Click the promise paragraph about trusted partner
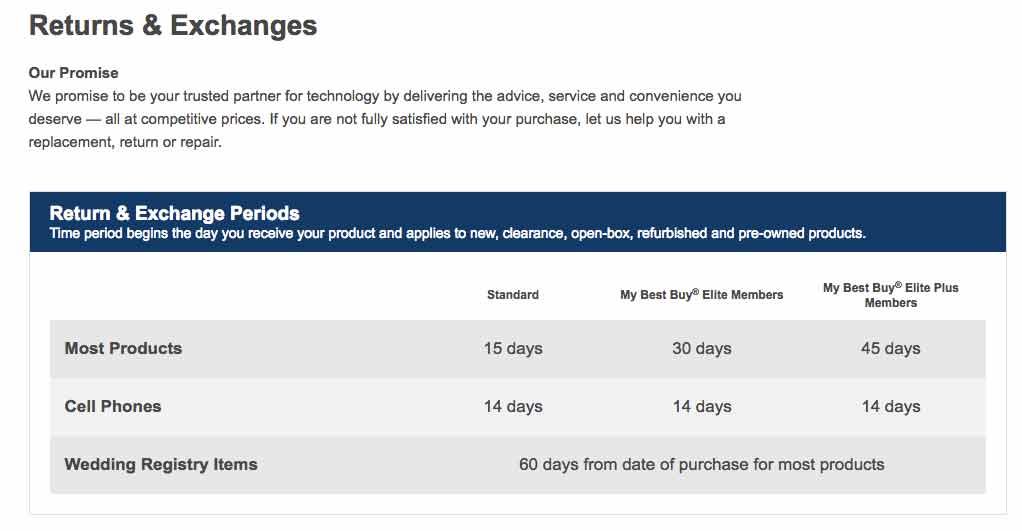Screen dimensions: 1022x531 [385, 119]
